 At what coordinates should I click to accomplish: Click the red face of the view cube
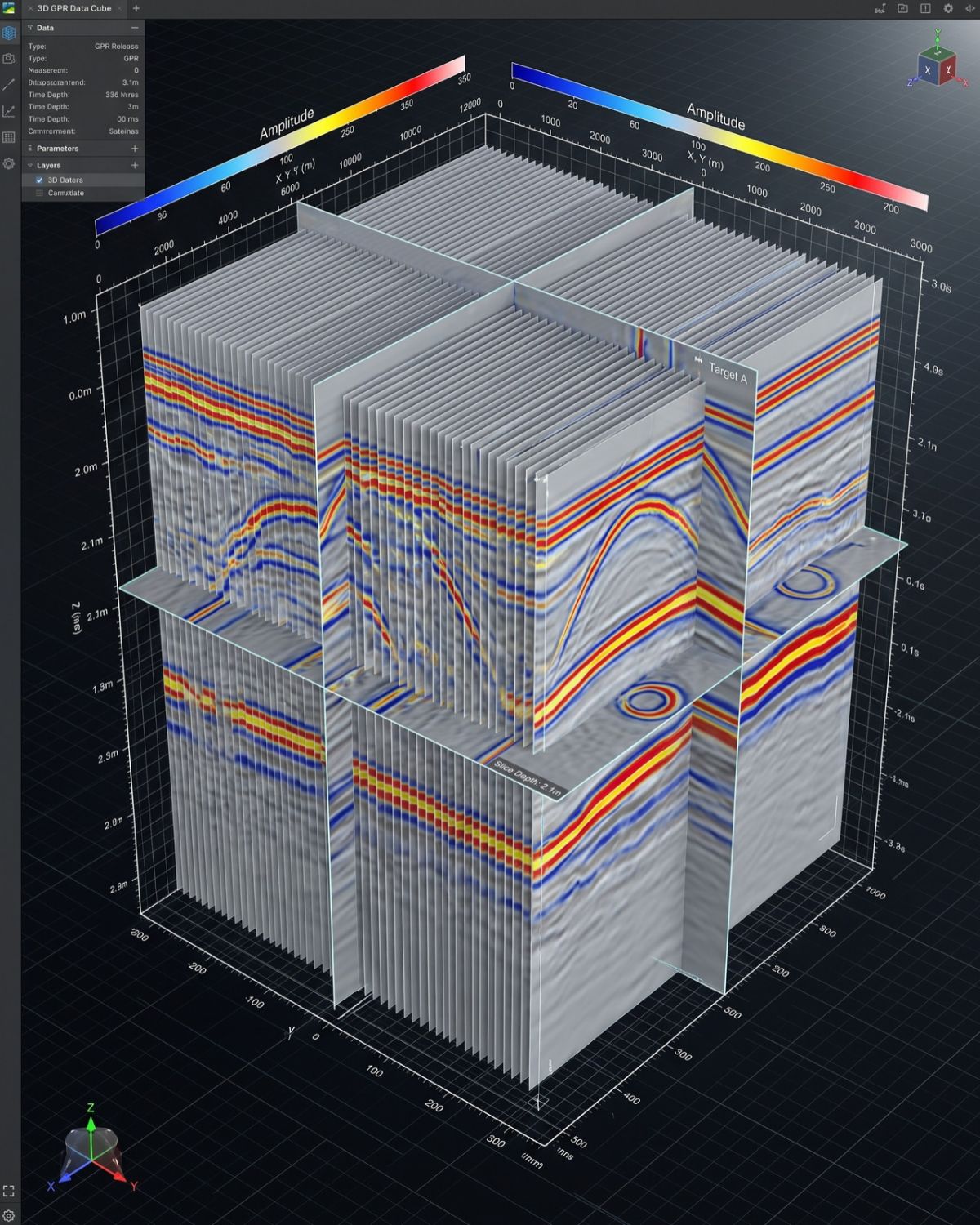pos(947,71)
